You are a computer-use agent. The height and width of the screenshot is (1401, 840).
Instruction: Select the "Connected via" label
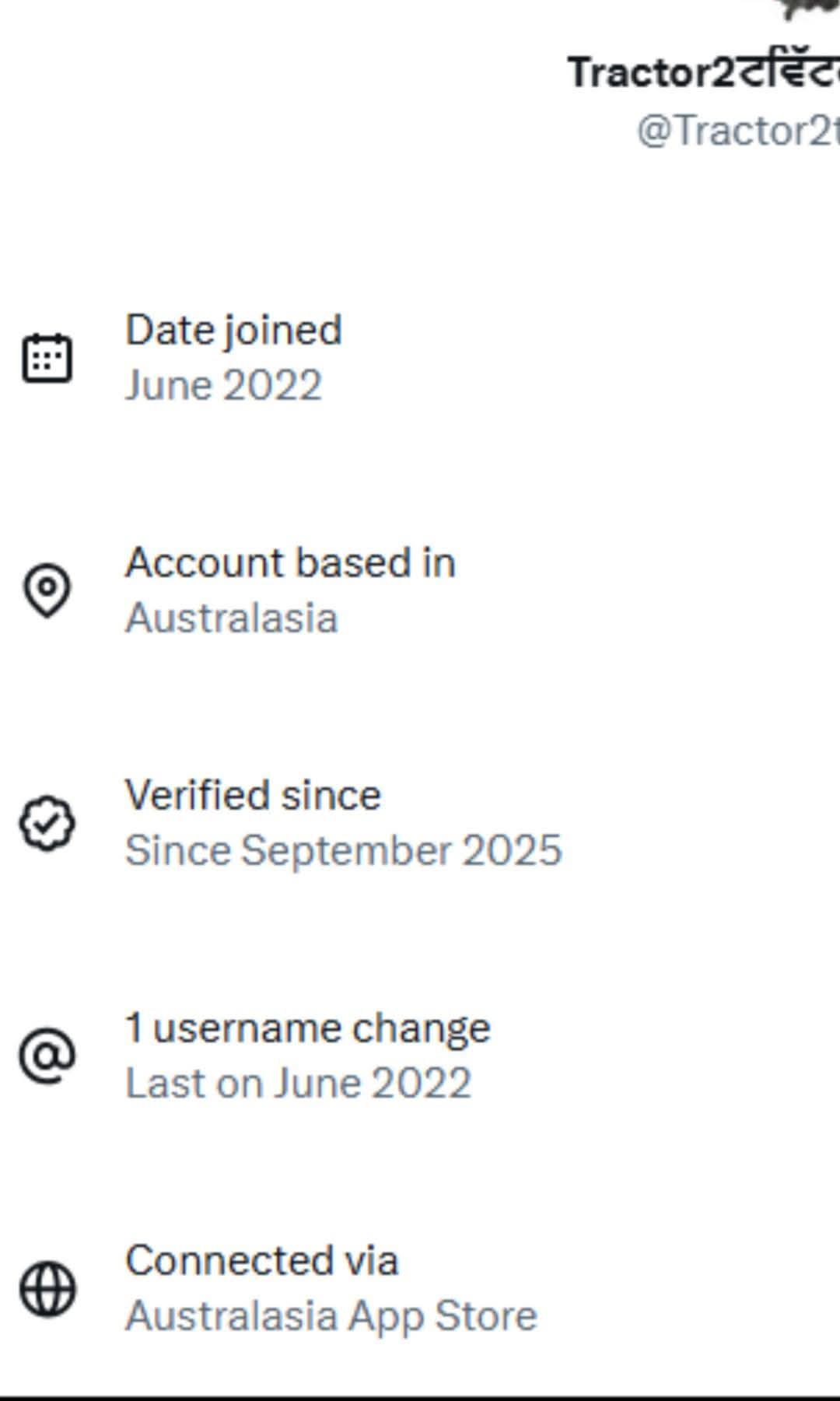point(261,1260)
